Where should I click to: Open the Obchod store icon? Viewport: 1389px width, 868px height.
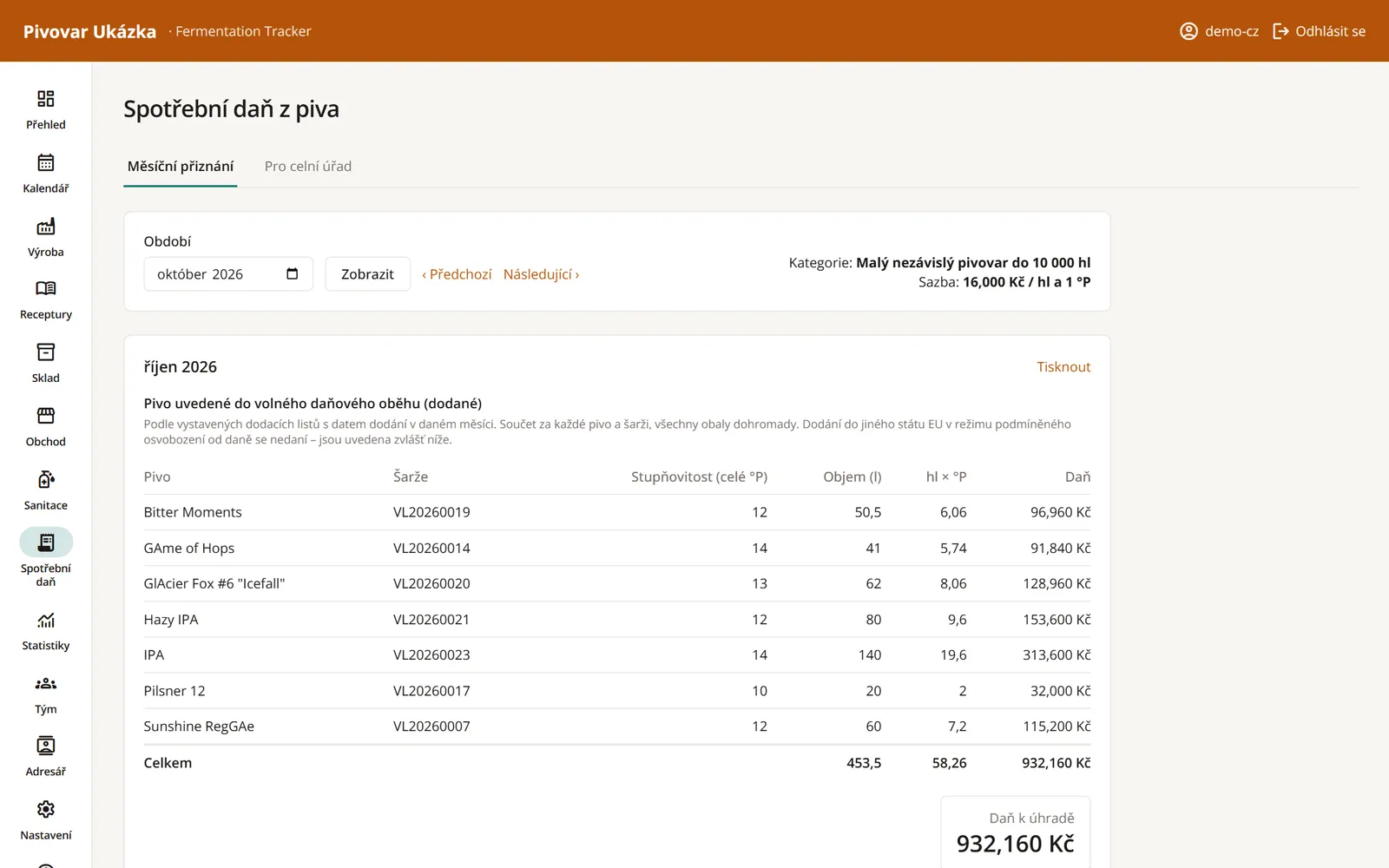(x=46, y=415)
